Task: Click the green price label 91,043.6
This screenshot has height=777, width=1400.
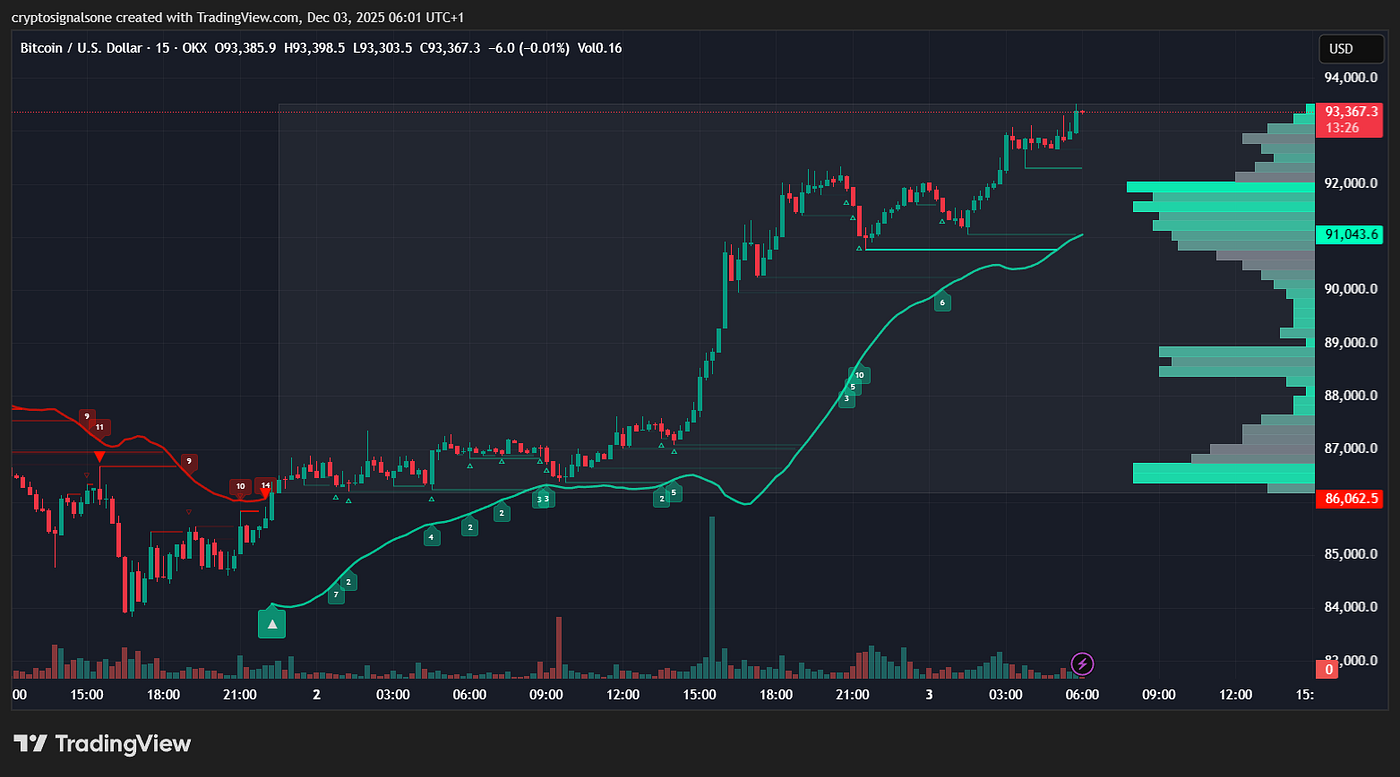Action: click(1350, 235)
